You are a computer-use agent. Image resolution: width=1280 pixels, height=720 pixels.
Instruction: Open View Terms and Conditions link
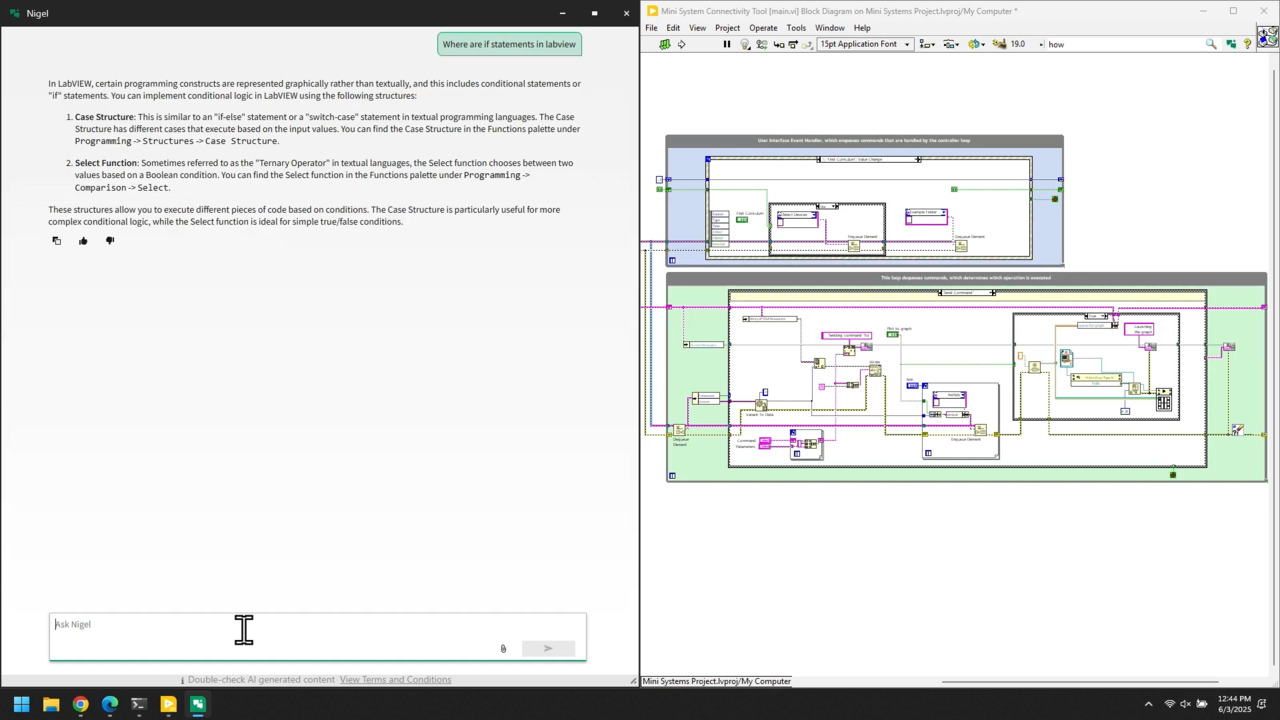pyautogui.click(x=395, y=680)
